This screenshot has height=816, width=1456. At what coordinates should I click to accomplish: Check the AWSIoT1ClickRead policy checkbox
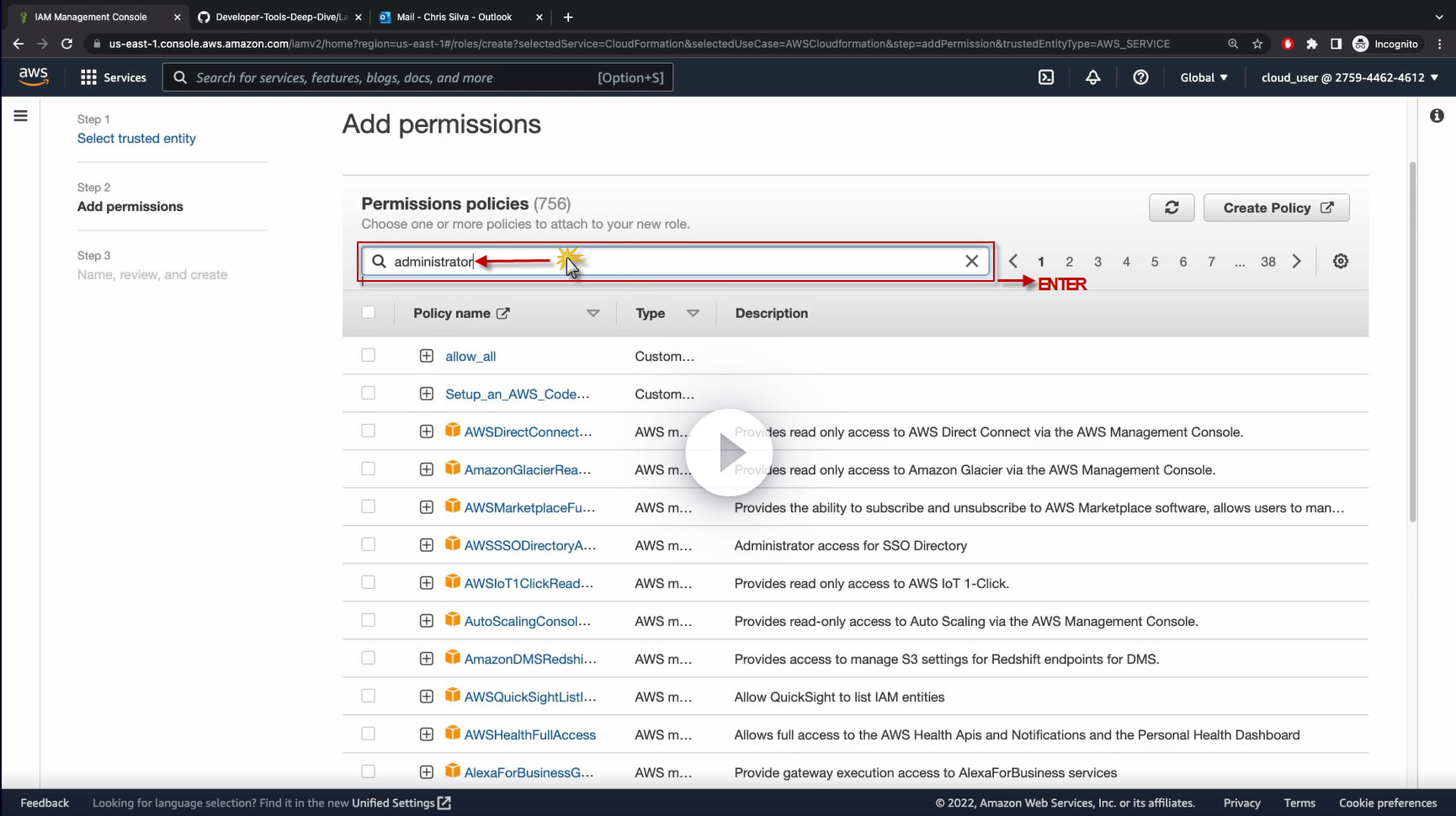(x=368, y=583)
